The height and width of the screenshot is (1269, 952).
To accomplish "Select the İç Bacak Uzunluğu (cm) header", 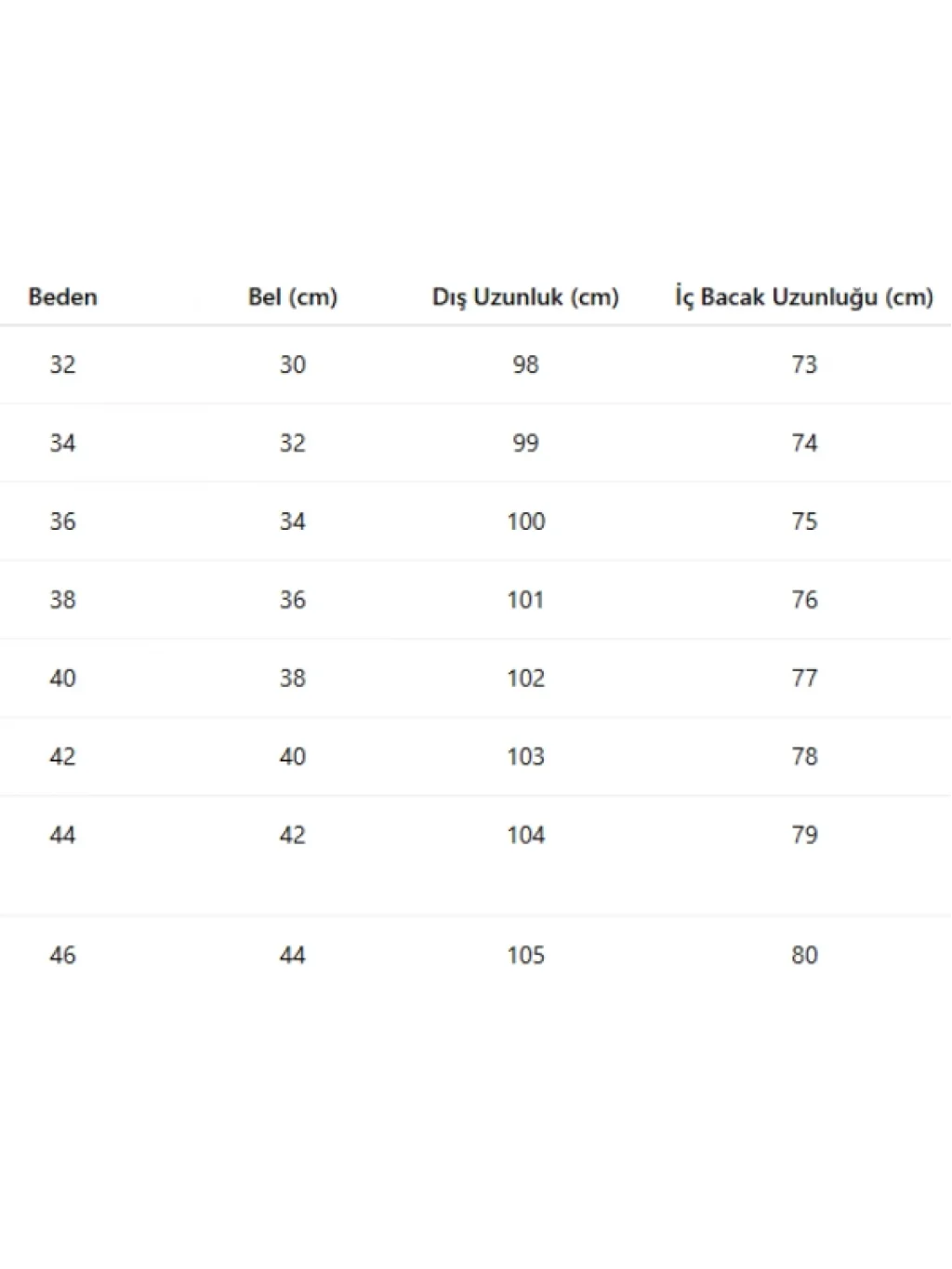I will pos(804,297).
